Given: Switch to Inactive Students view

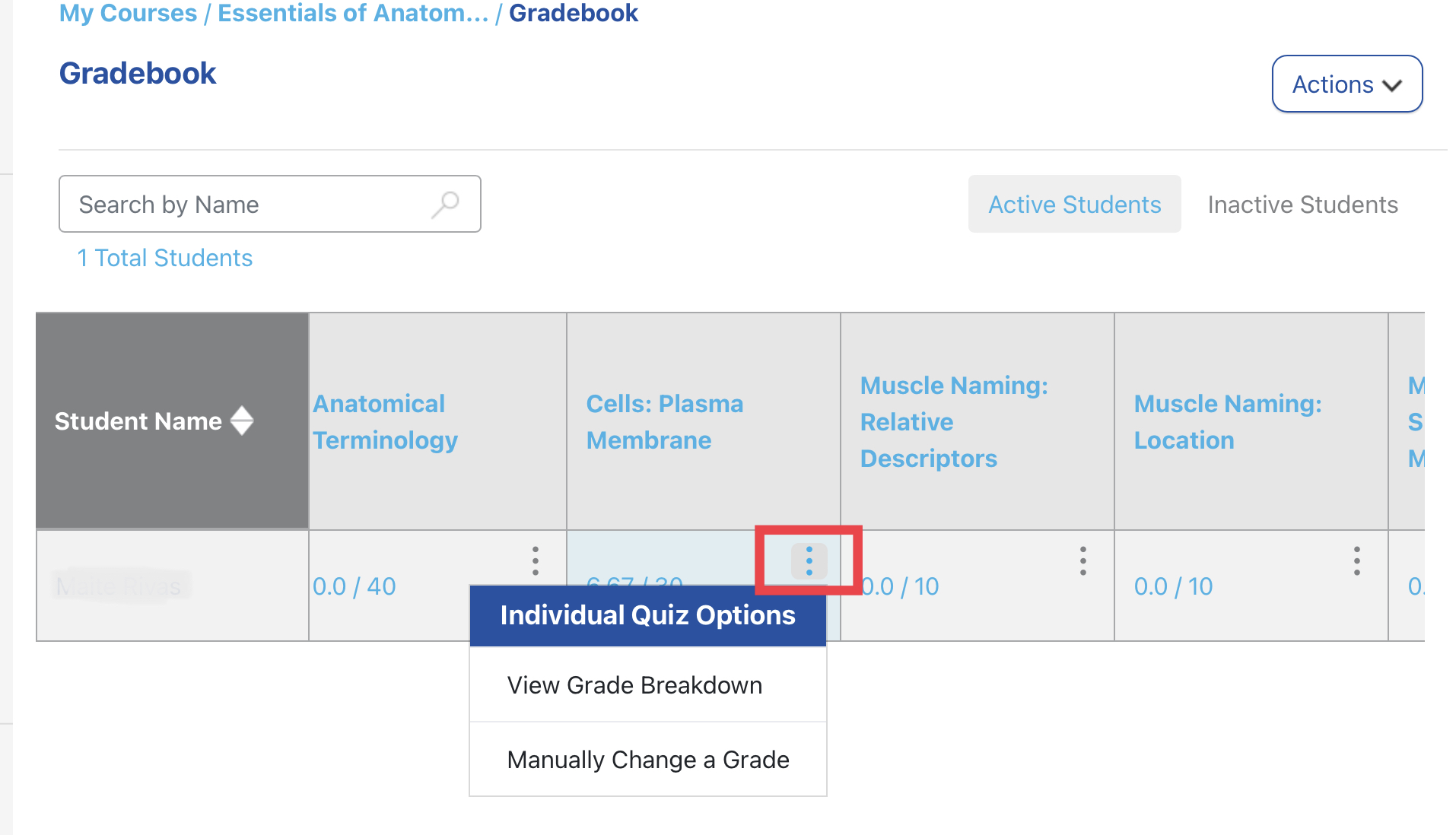Looking at the screenshot, I should 1302,204.
